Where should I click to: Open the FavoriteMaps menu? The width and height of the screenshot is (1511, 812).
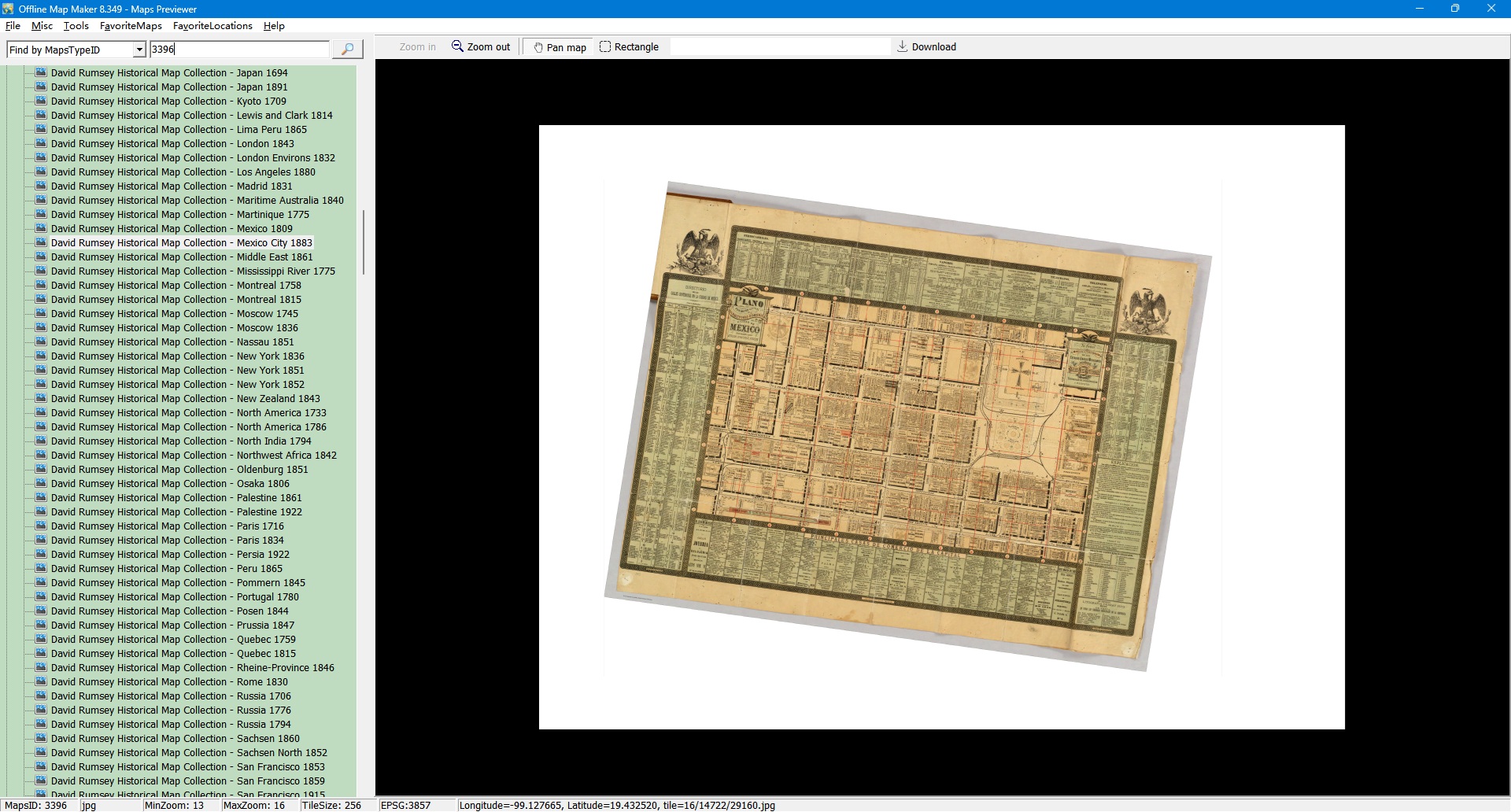pos(131,26)
